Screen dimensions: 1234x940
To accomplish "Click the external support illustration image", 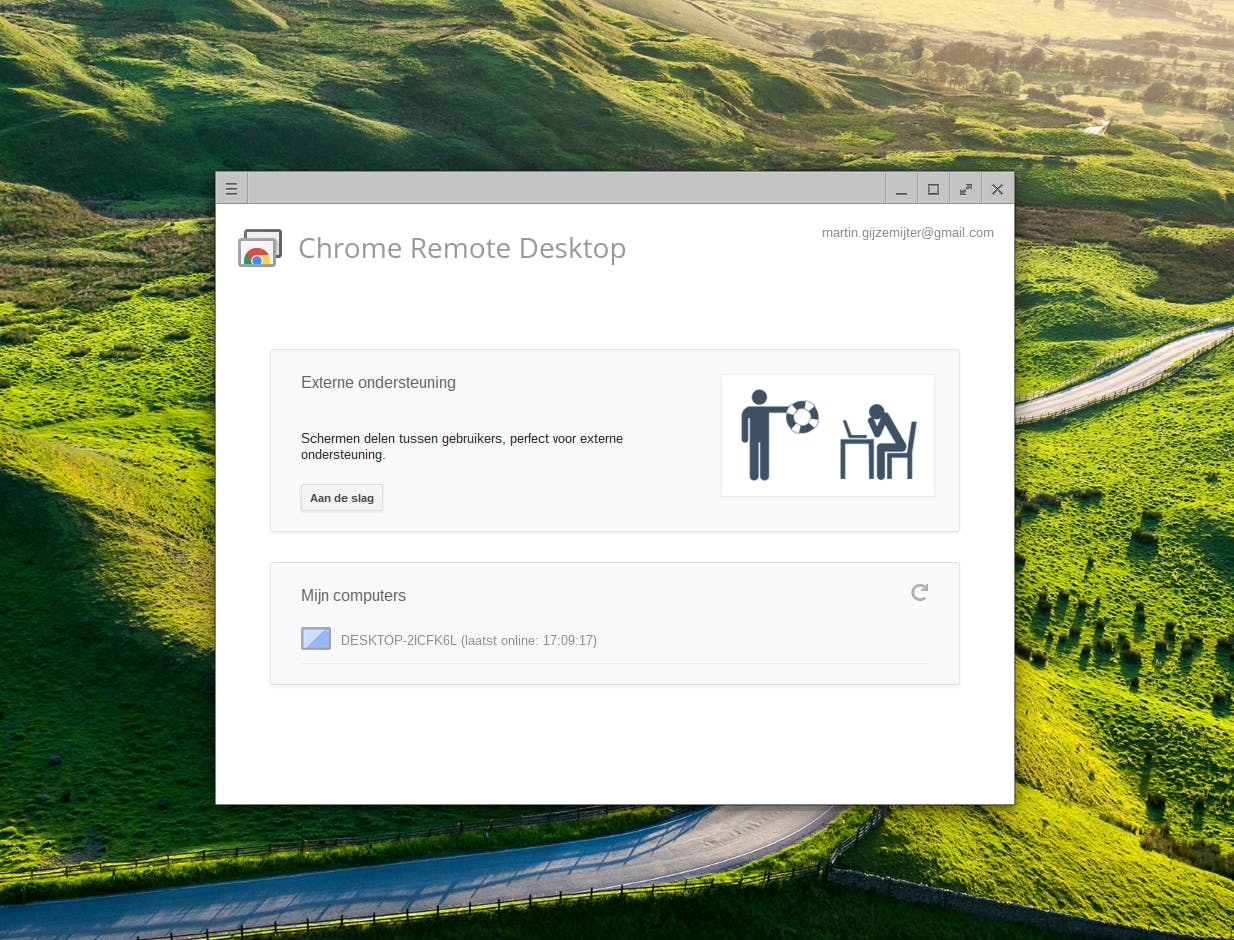I will point(828,435).
